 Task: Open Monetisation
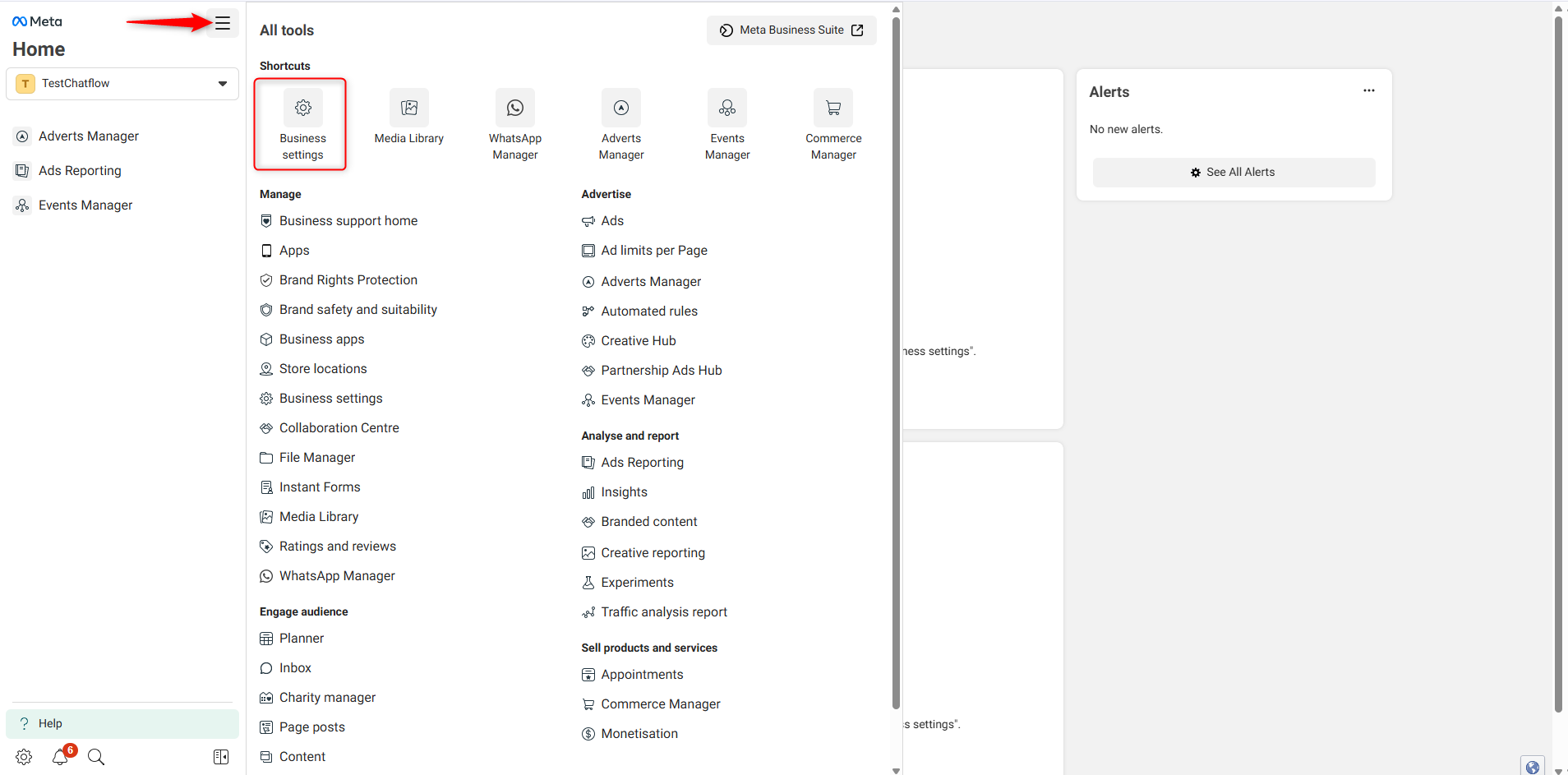[630, 734]
